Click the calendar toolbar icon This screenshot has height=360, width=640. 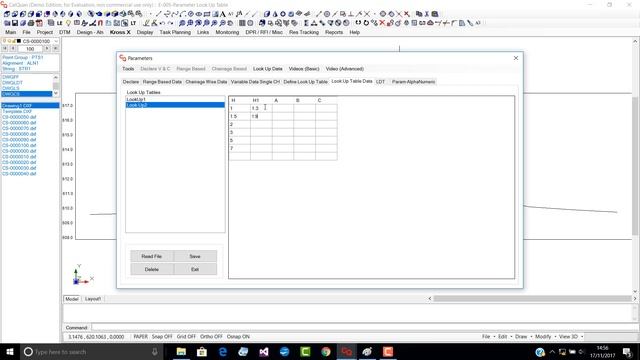tap(39, 23)
